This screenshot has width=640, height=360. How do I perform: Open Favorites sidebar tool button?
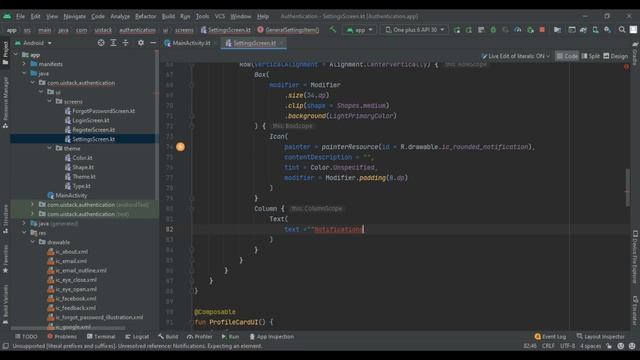point(5,259)
